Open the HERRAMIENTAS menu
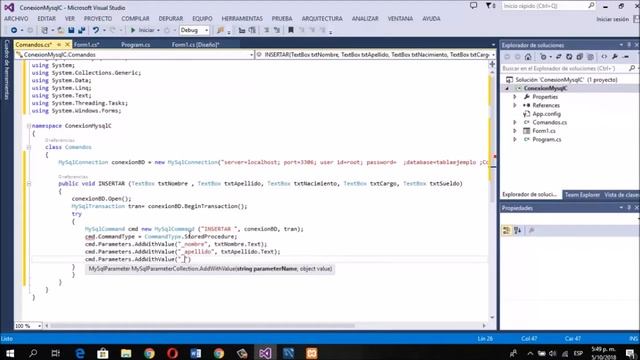The width and height of the screenshot is (640, 360). tap(242, 19)
